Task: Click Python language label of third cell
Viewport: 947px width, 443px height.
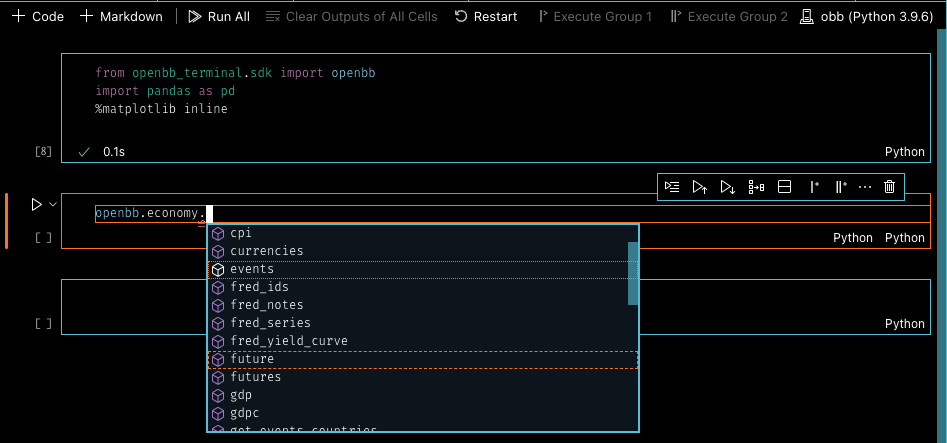Action: click(905, 324)
